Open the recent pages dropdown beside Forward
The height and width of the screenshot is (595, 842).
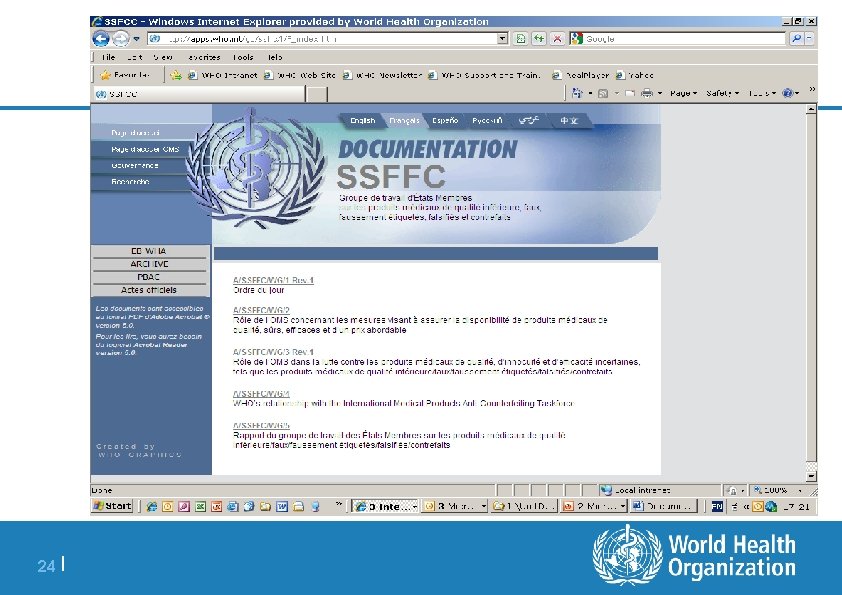pyautogui.click(x=136, y=39)
